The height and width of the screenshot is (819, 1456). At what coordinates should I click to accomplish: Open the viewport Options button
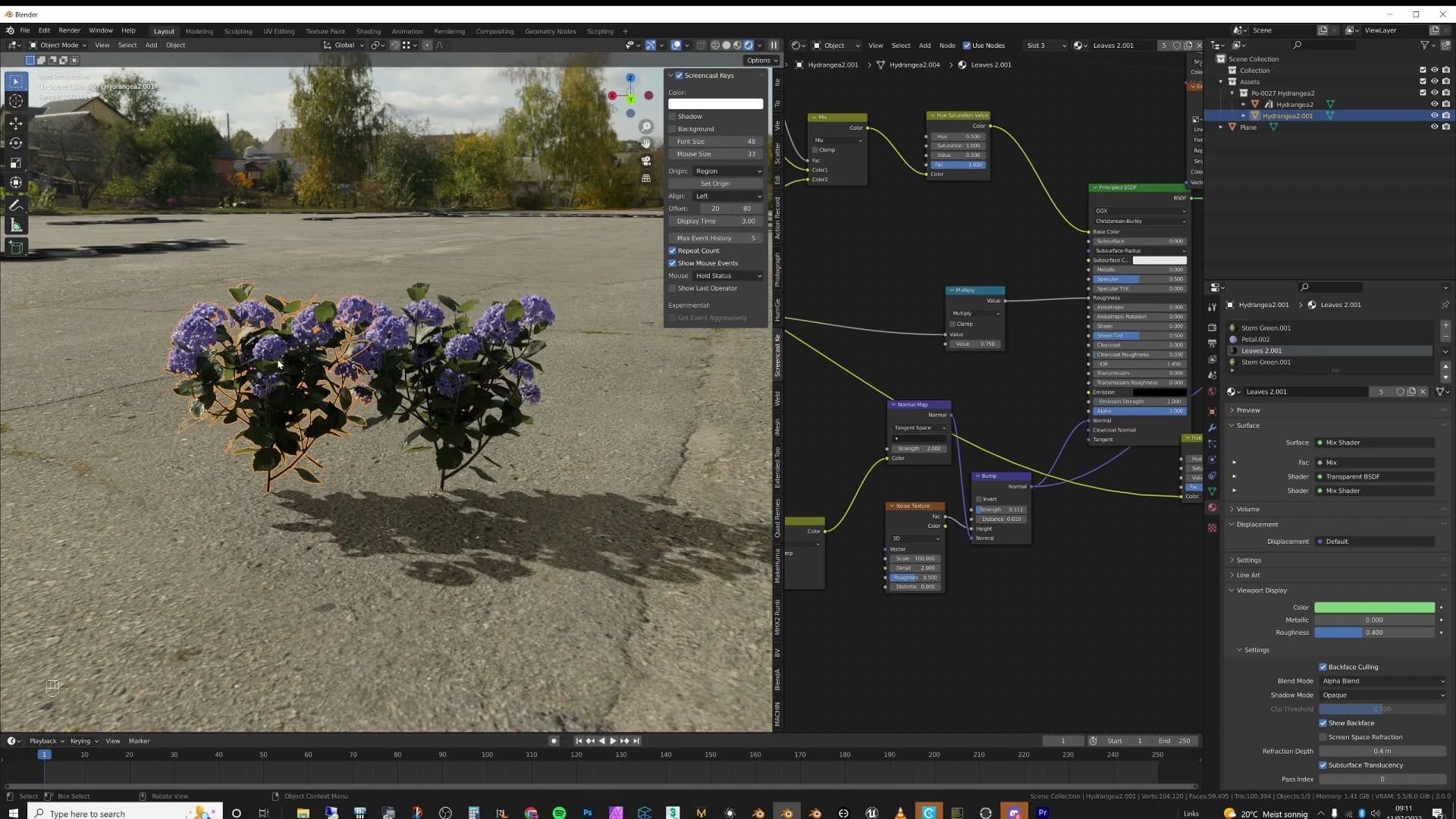(761, 61)
